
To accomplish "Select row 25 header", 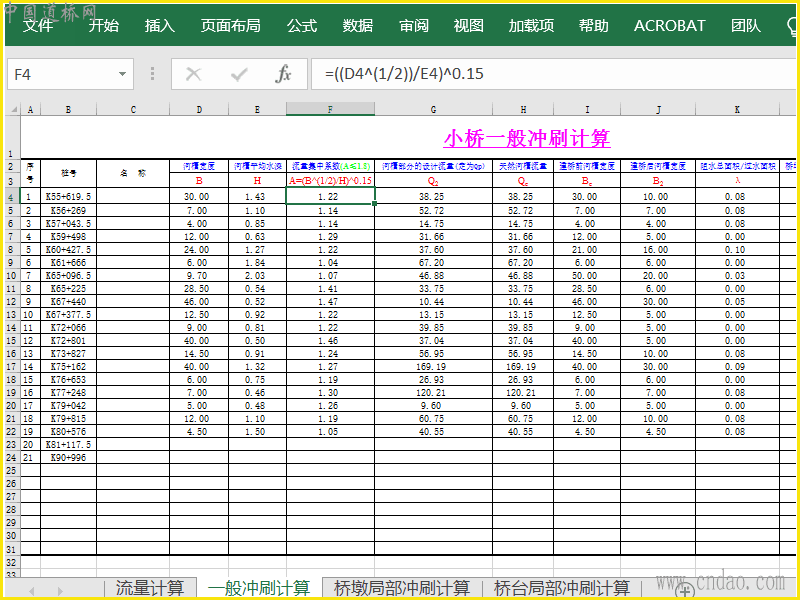I will click(x=12, y=470).
